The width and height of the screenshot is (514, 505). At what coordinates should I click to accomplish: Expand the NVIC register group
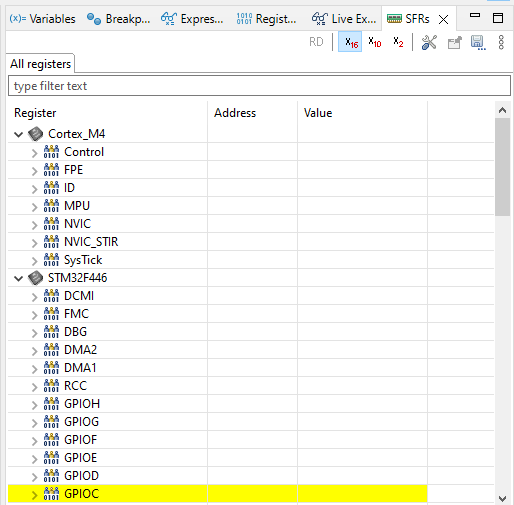coord(34,225)
